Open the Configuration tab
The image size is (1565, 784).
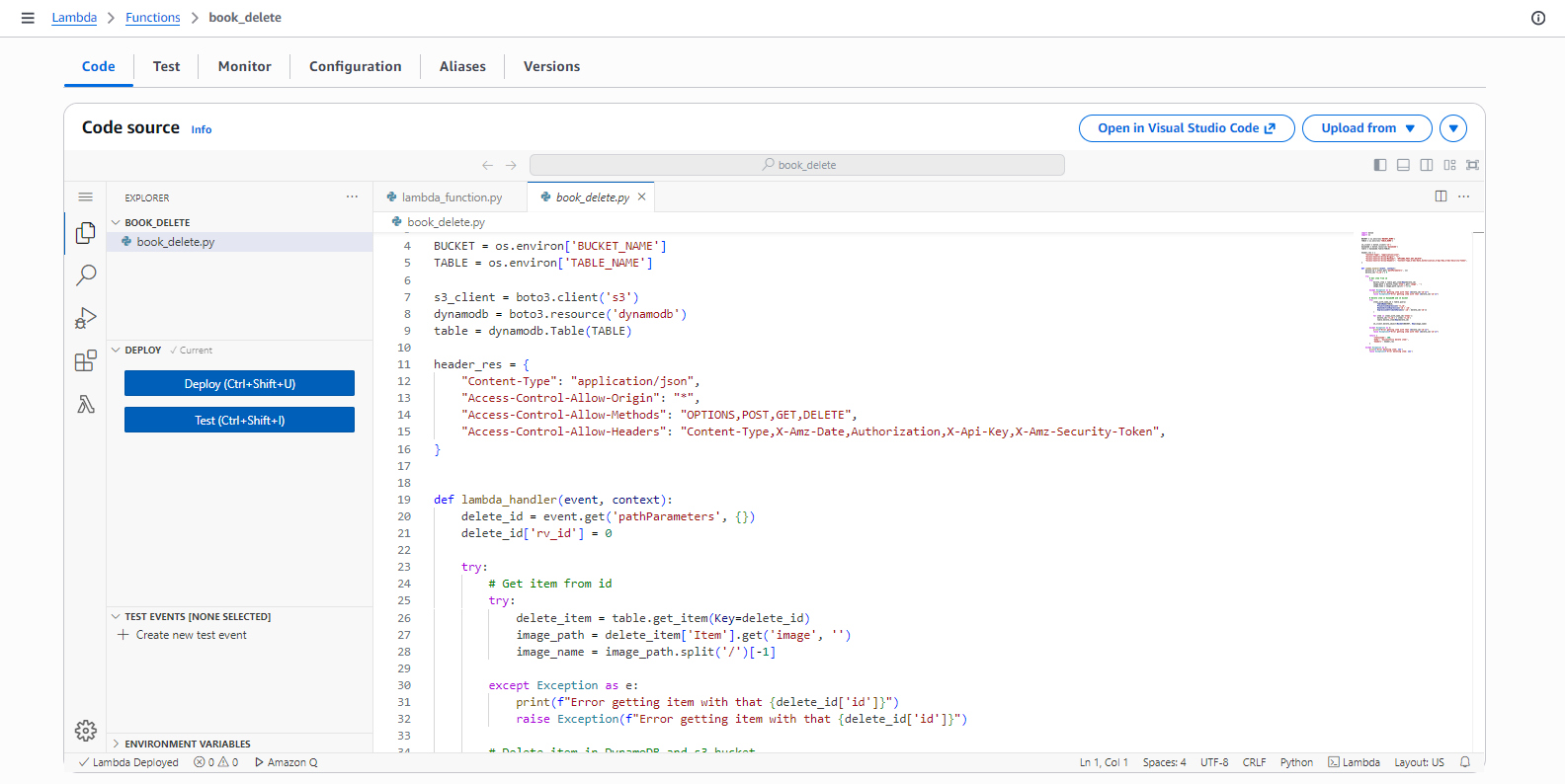click(355, 67)
